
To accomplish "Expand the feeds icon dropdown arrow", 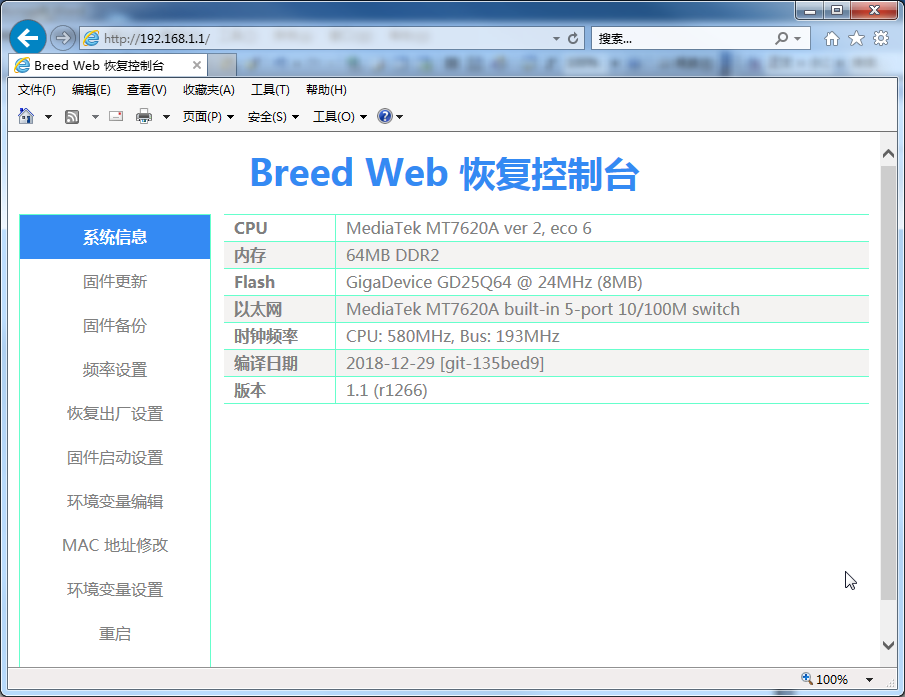I will click(x=95, y=117).
